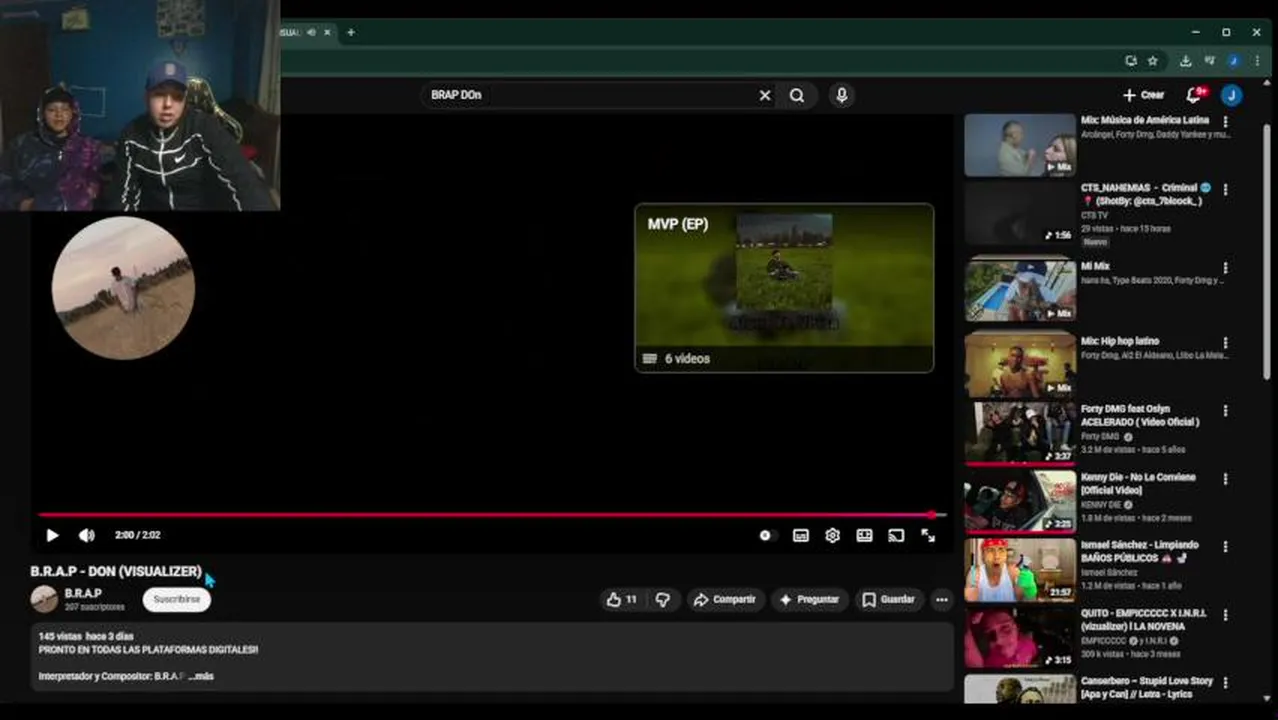This screenshot has width=1278, height=720.
Task: Open the more actions ellipsis under the video
Action: (941, 599)
